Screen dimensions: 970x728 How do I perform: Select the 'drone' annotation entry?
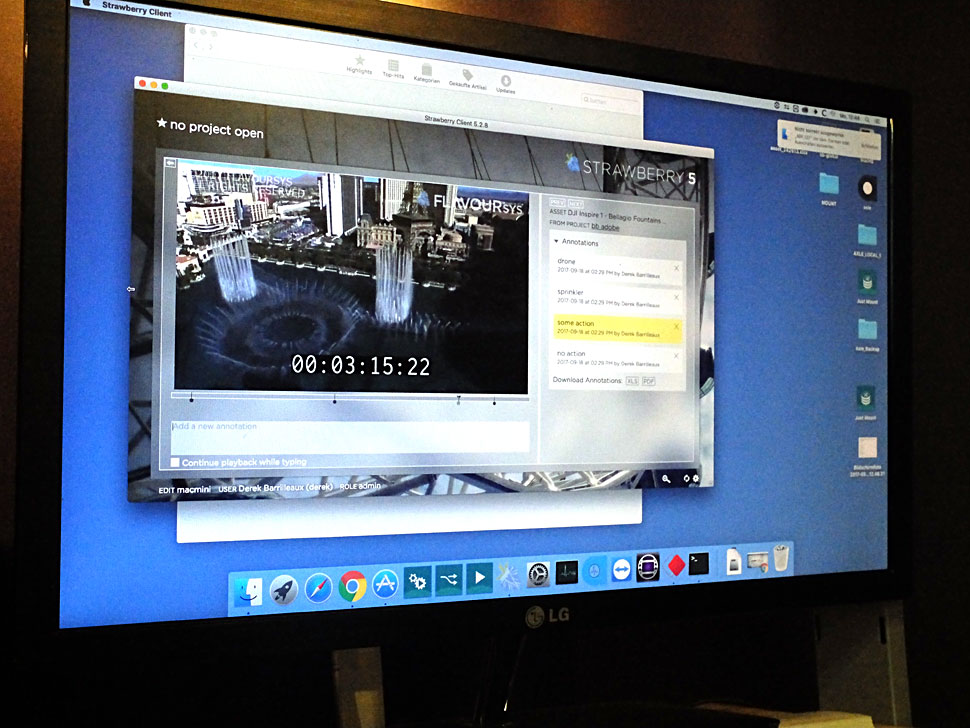pyautogui.click(x=617, y=268)
